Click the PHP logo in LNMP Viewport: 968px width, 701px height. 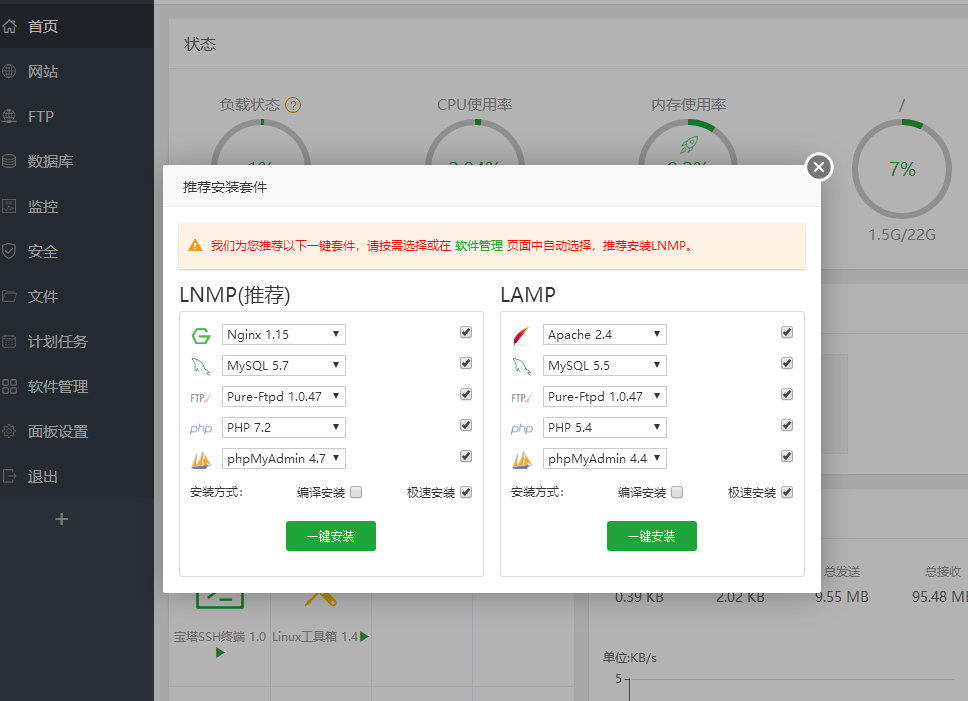click(x=201, y=428)
